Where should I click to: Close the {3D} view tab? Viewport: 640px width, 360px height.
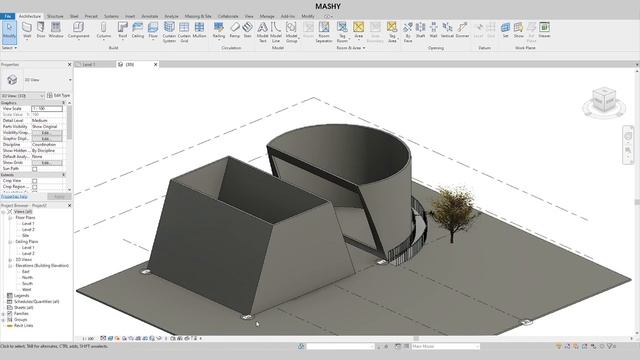coord(156,64)
